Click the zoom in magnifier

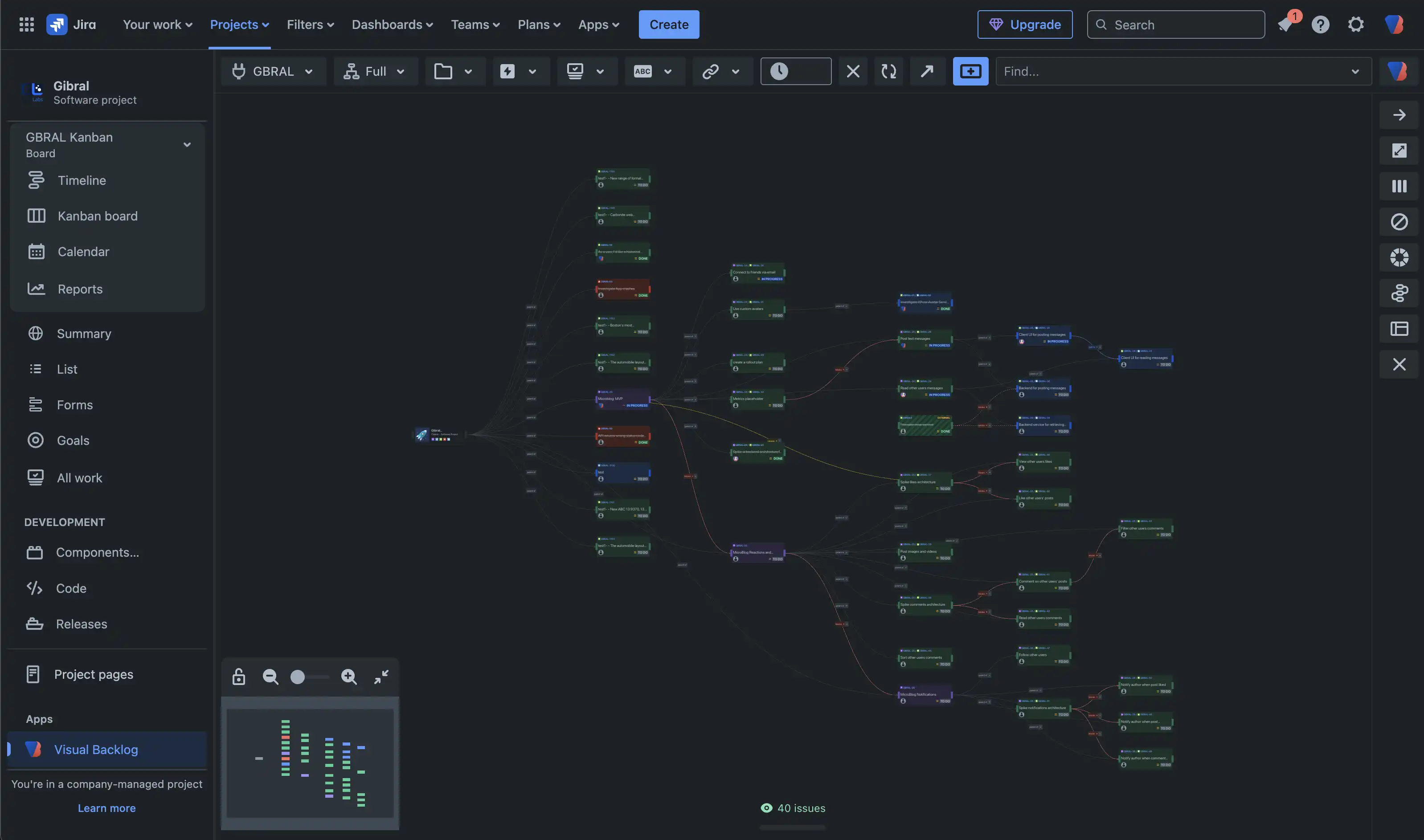pos(349,677)
